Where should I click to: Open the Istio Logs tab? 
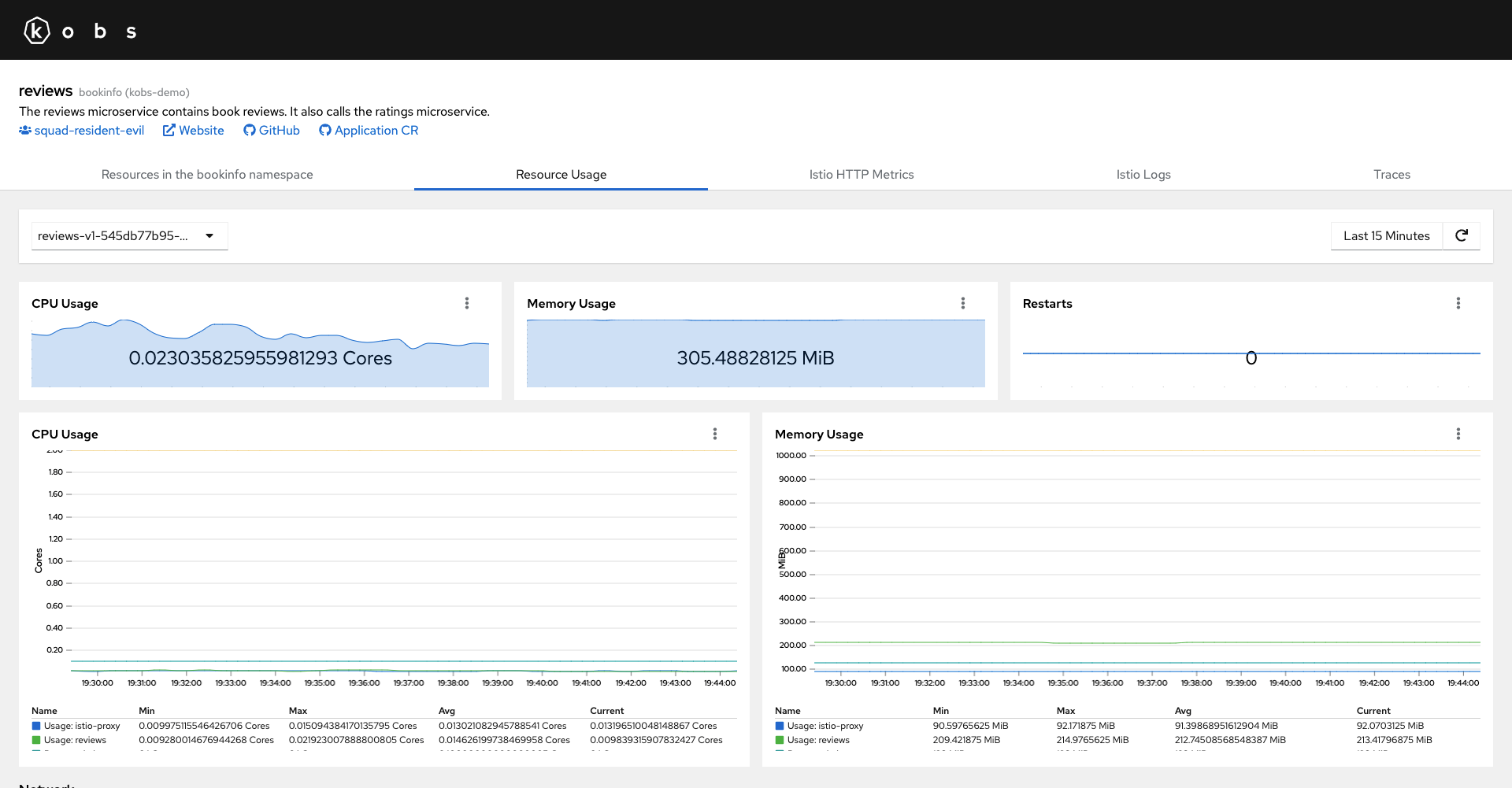click(x=1143, y=175)
